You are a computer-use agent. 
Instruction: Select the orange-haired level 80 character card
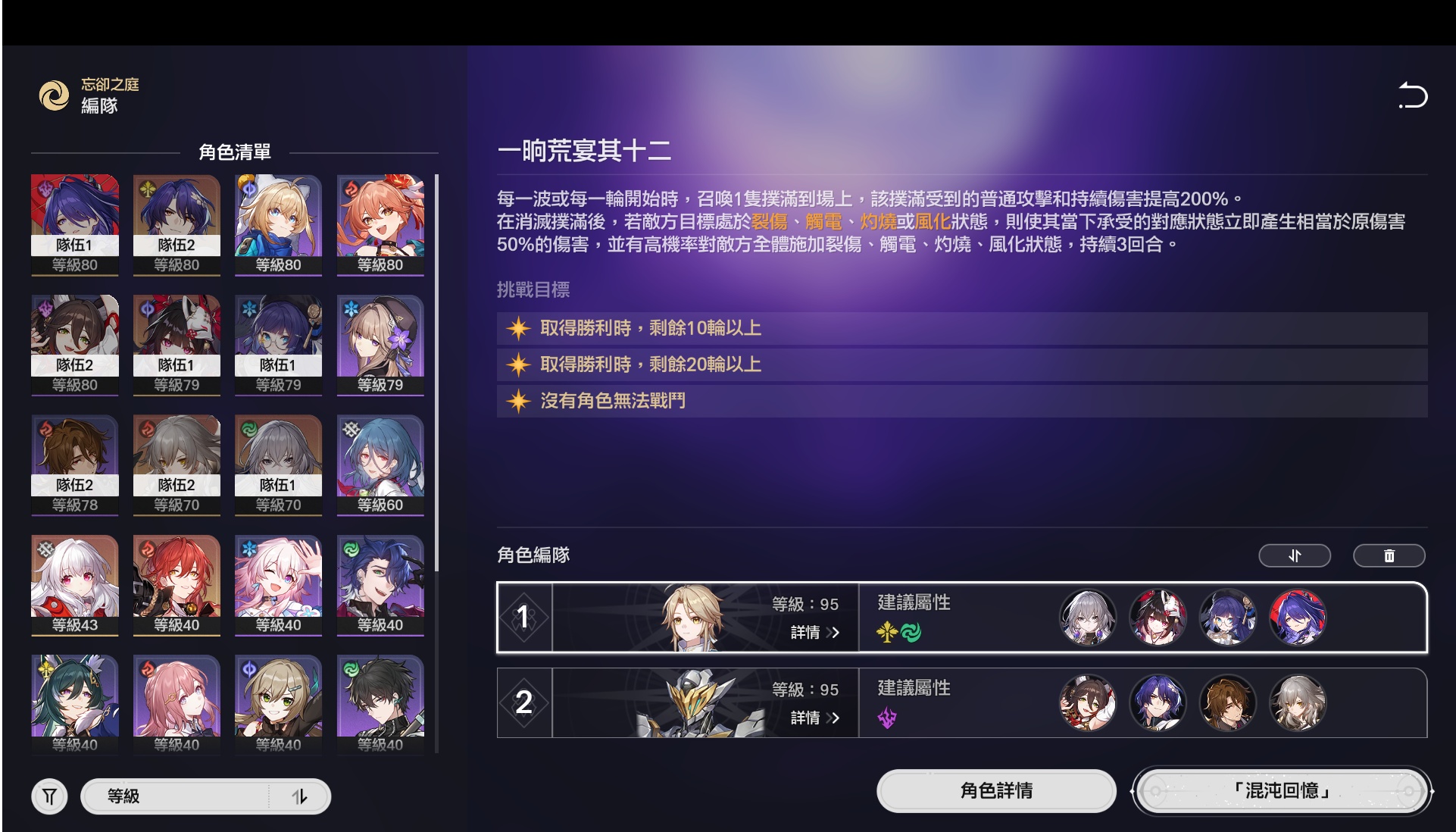(380, 225)
